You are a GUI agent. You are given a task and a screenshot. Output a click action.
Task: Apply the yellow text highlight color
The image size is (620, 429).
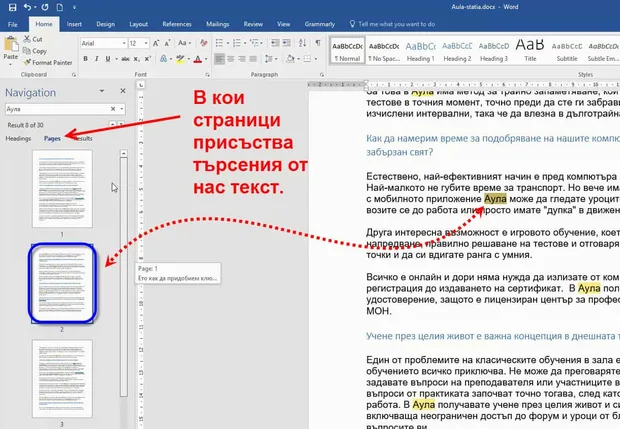pyautogui.click(x=180, y=59)
